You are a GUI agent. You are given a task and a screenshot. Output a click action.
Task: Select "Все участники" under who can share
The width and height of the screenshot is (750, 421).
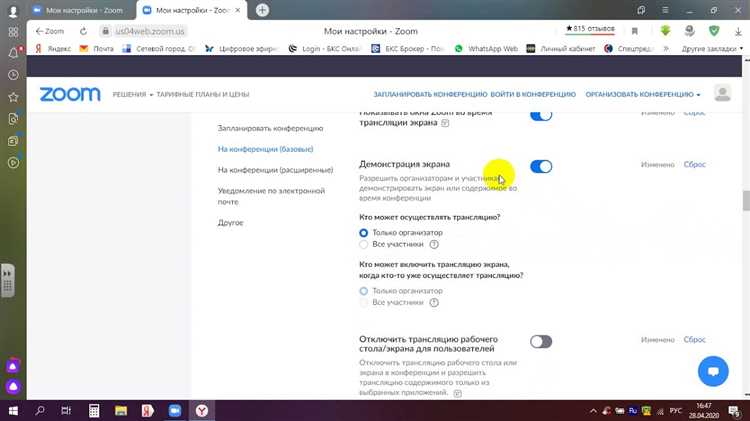click(x=364, y=244)
